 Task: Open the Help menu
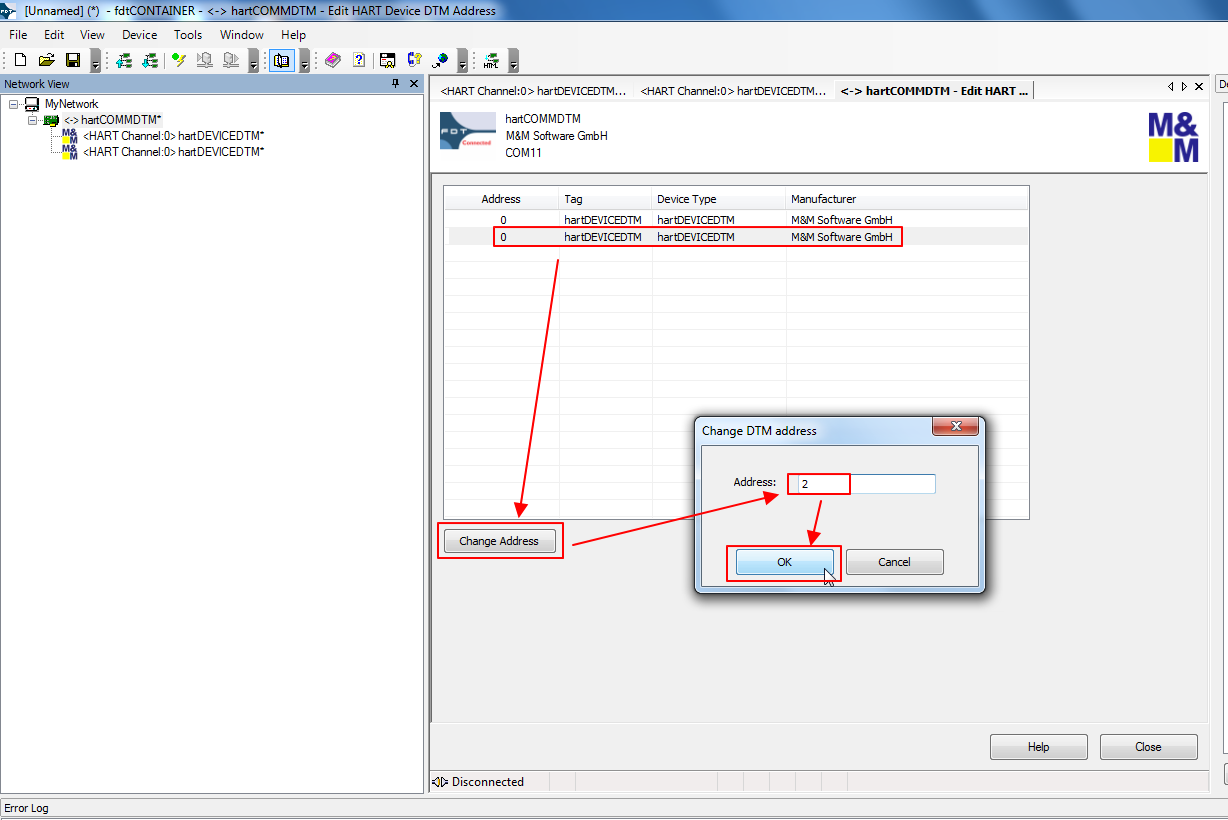pyautogui.click(x=294, y=35)
